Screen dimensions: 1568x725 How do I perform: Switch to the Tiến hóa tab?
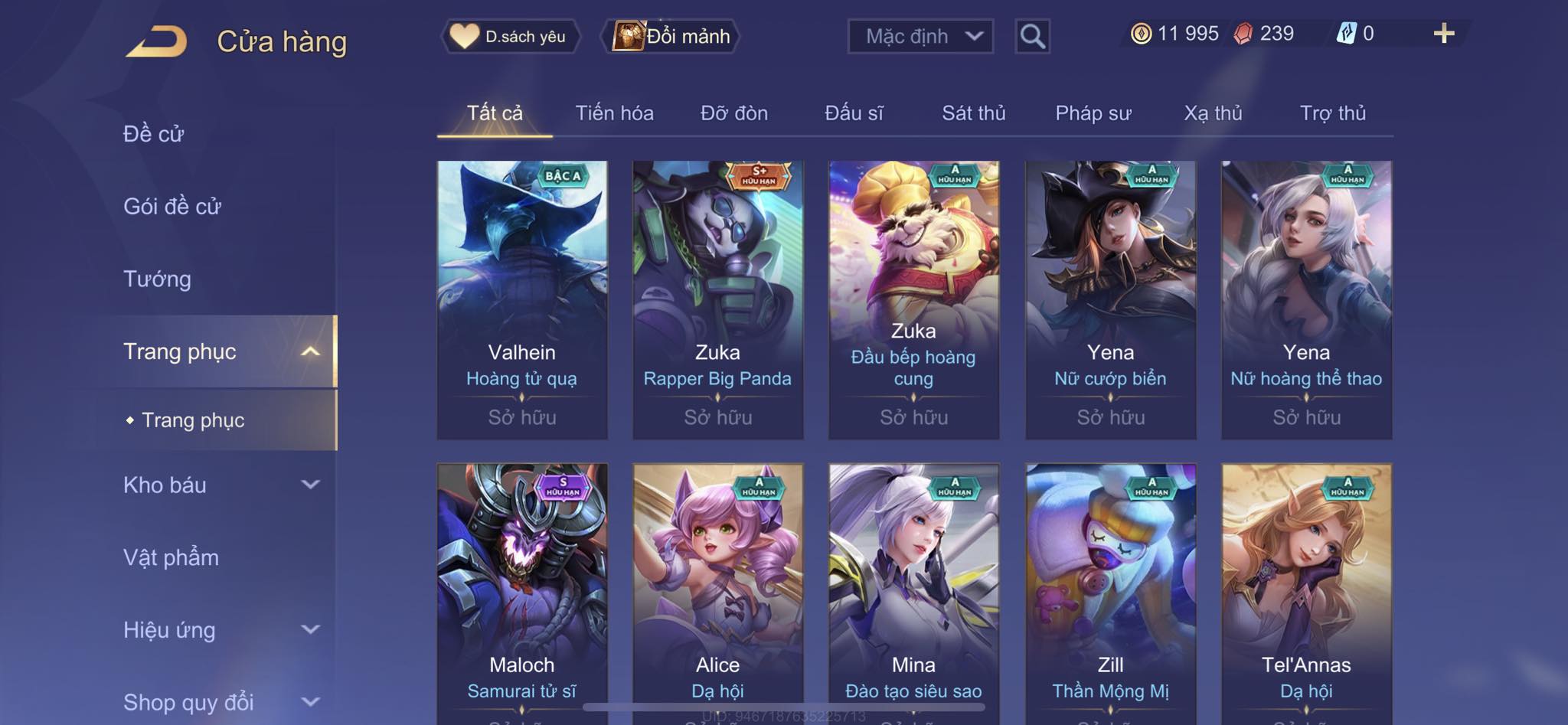[614, 113]
